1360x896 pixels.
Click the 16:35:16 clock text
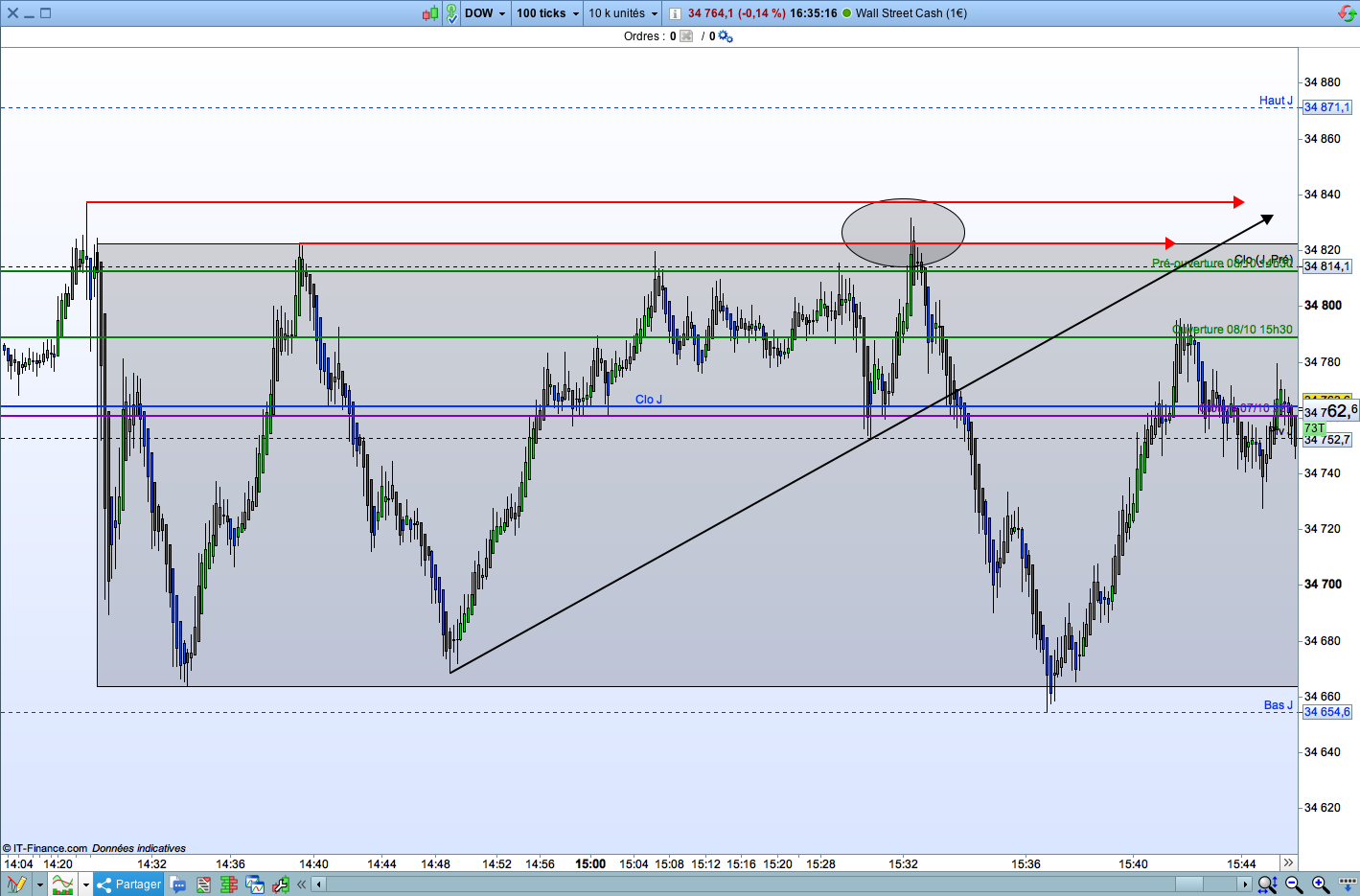(814, 13)
